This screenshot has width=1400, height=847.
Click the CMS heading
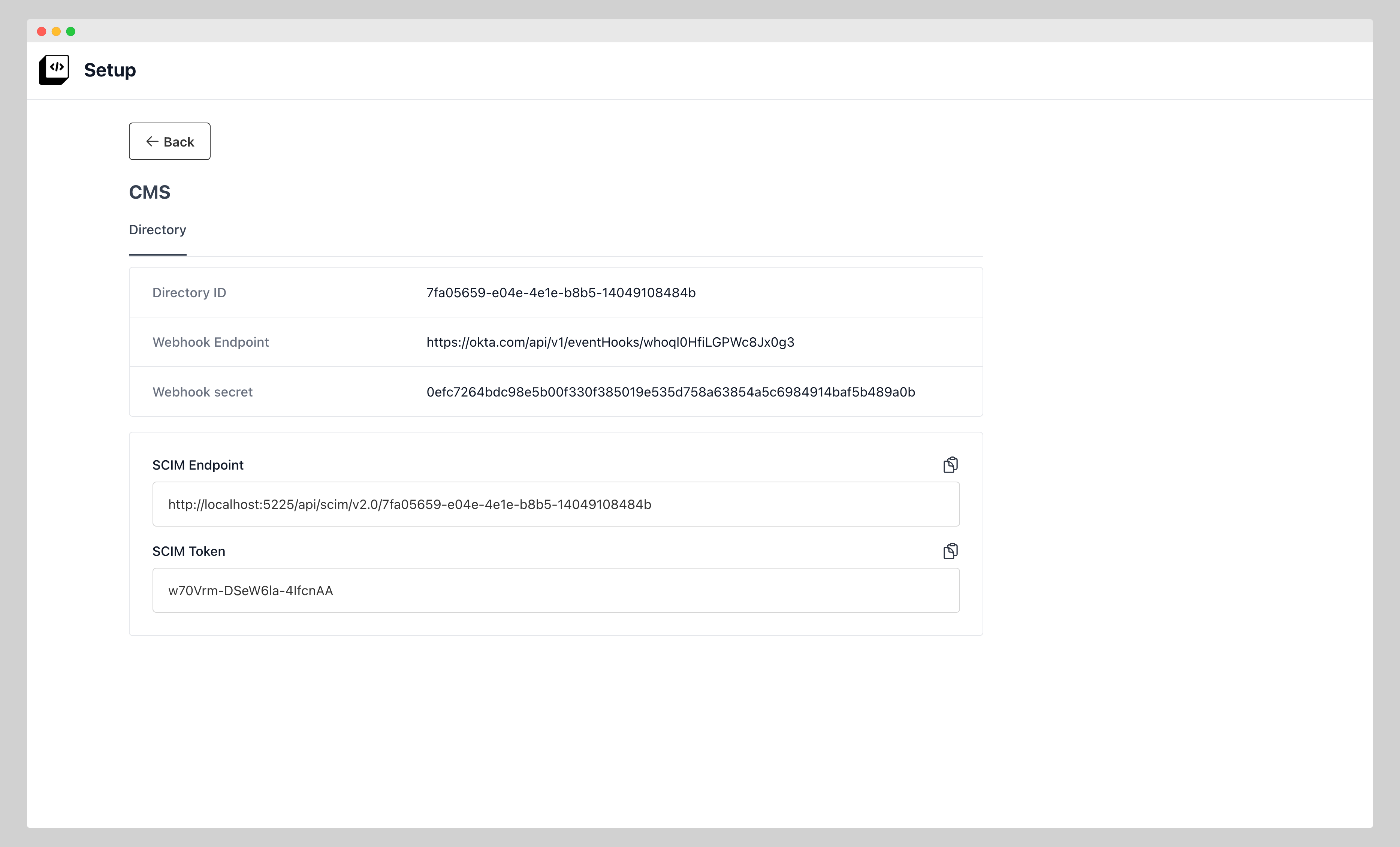150,193
